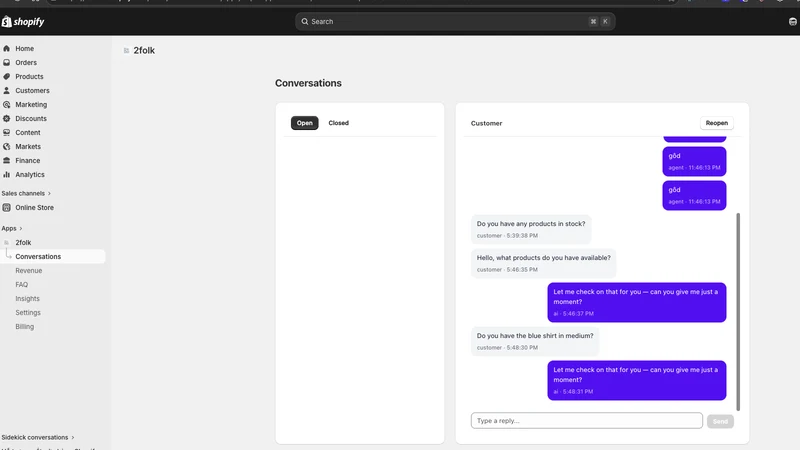Click the Finance bank icon

[7, 160]
